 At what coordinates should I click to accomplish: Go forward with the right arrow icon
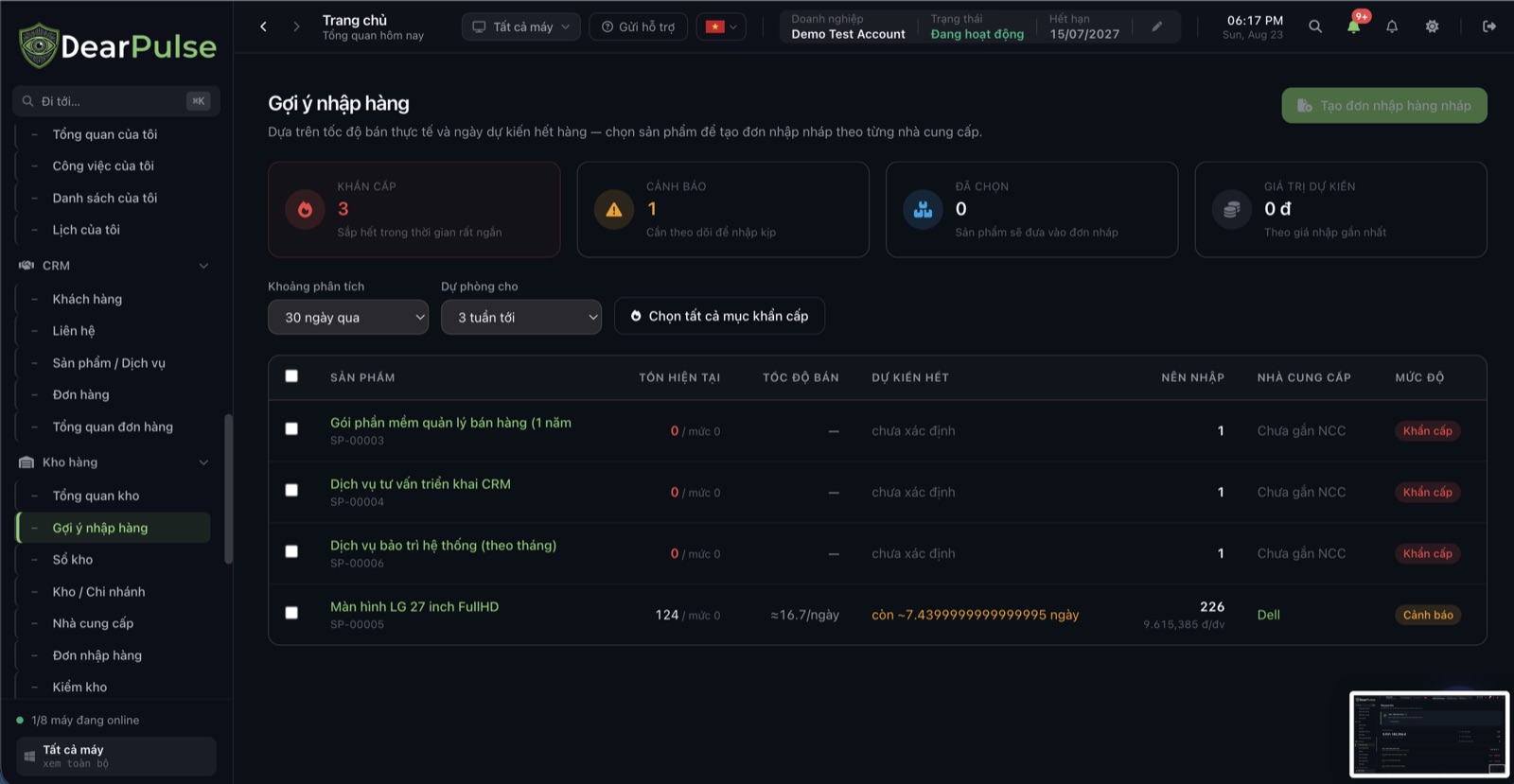[x=296, y=26]
